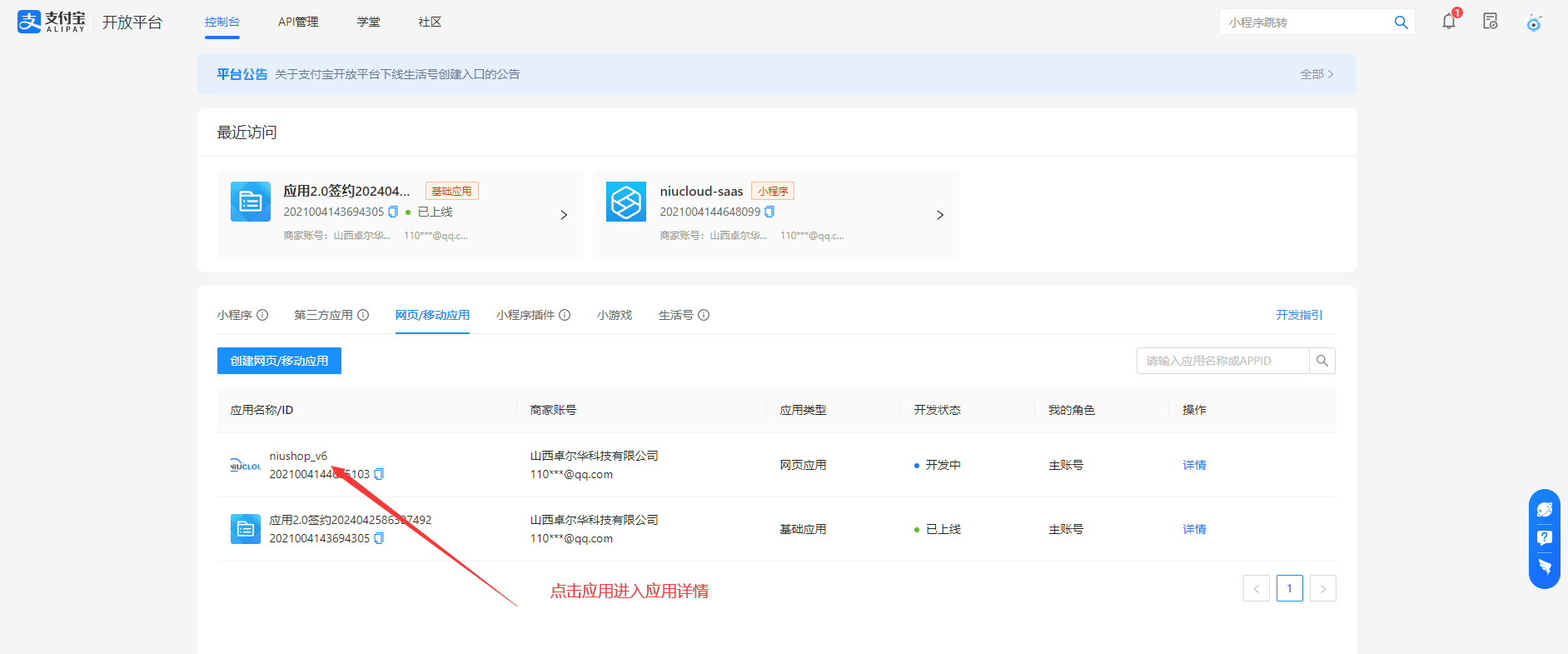Image resolution: width=1568 pixels, height=654 pixels.
Task: Click search icon in app name filter
Action: (1322, 361)
